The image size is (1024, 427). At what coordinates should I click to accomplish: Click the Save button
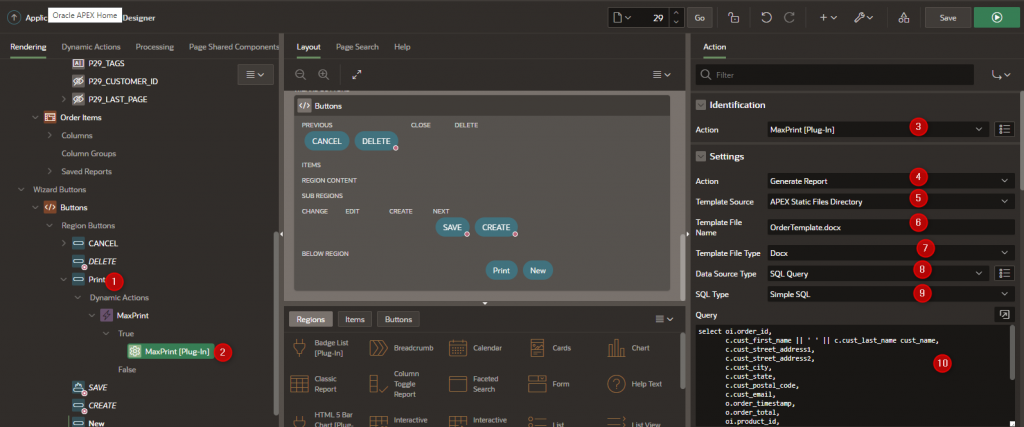click(x=947, y=17)
